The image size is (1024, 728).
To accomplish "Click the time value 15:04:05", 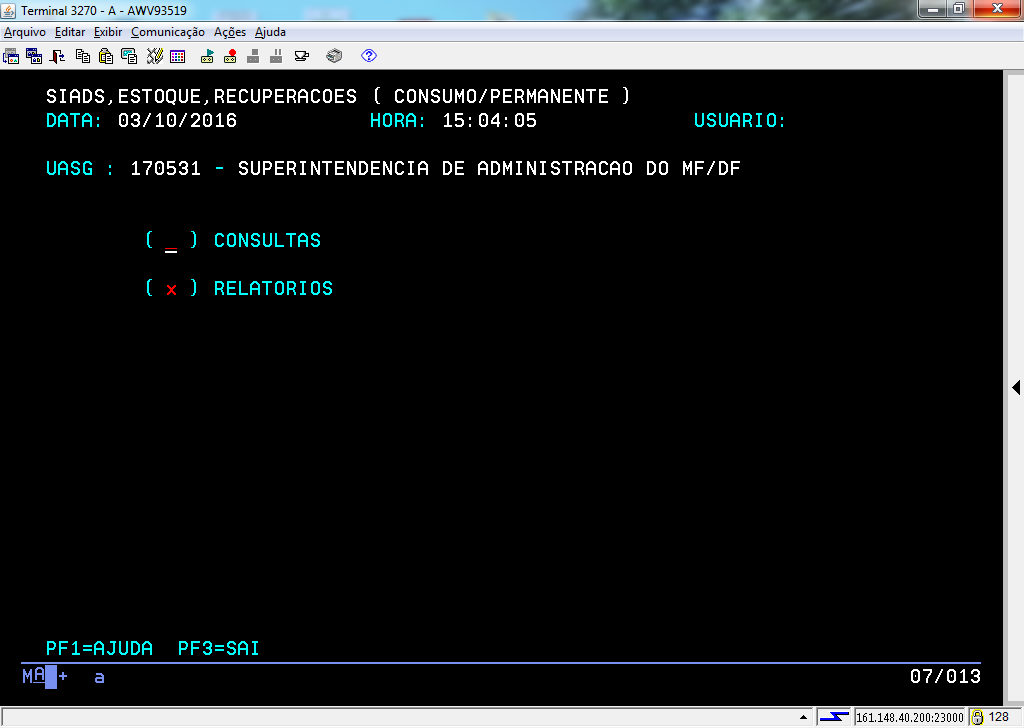I will pos(490,121).
